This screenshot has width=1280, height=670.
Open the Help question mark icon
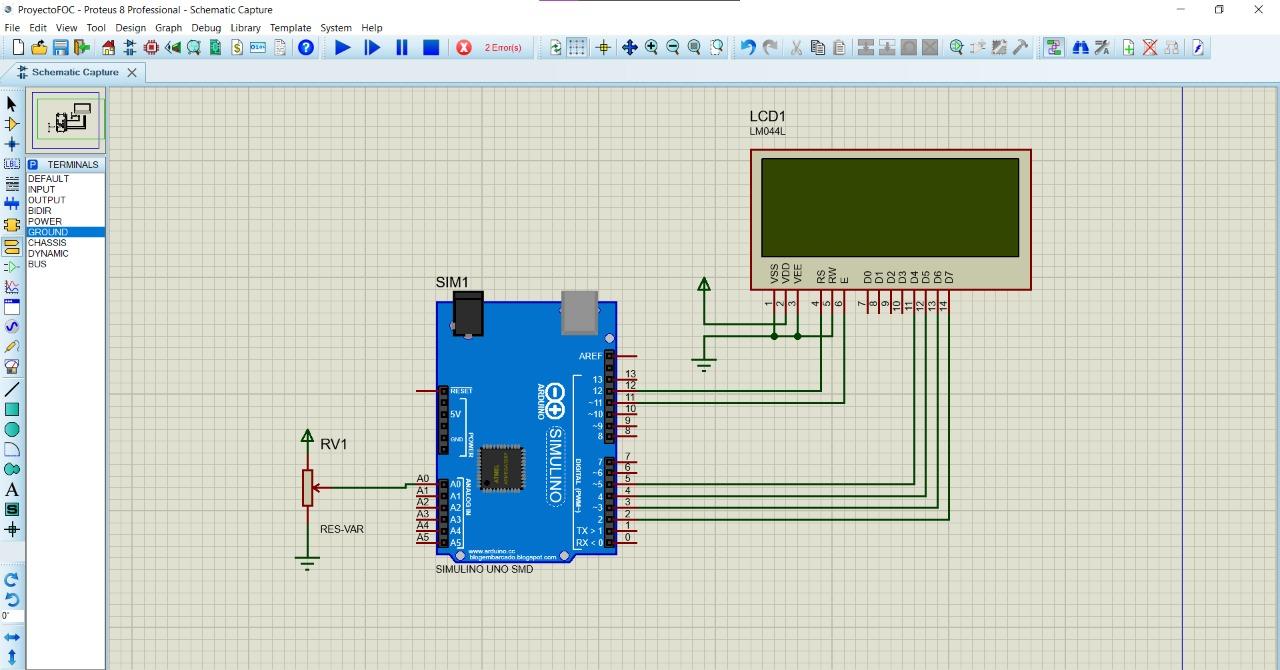coord(306,47)
